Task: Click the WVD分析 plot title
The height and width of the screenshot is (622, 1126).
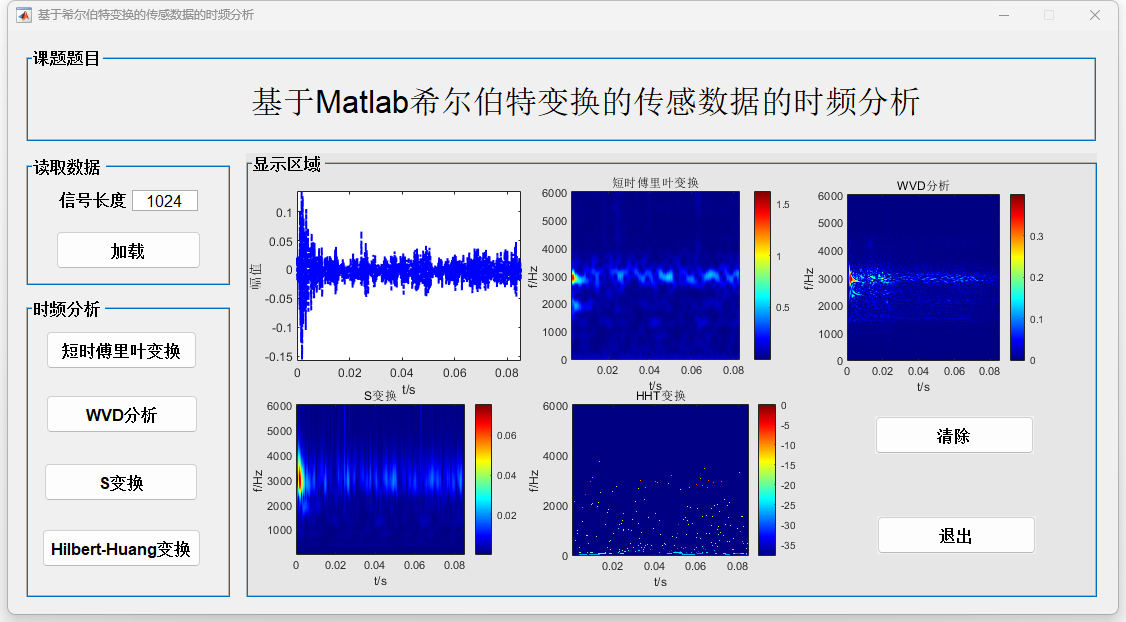Action: click(x=923, y=185)
